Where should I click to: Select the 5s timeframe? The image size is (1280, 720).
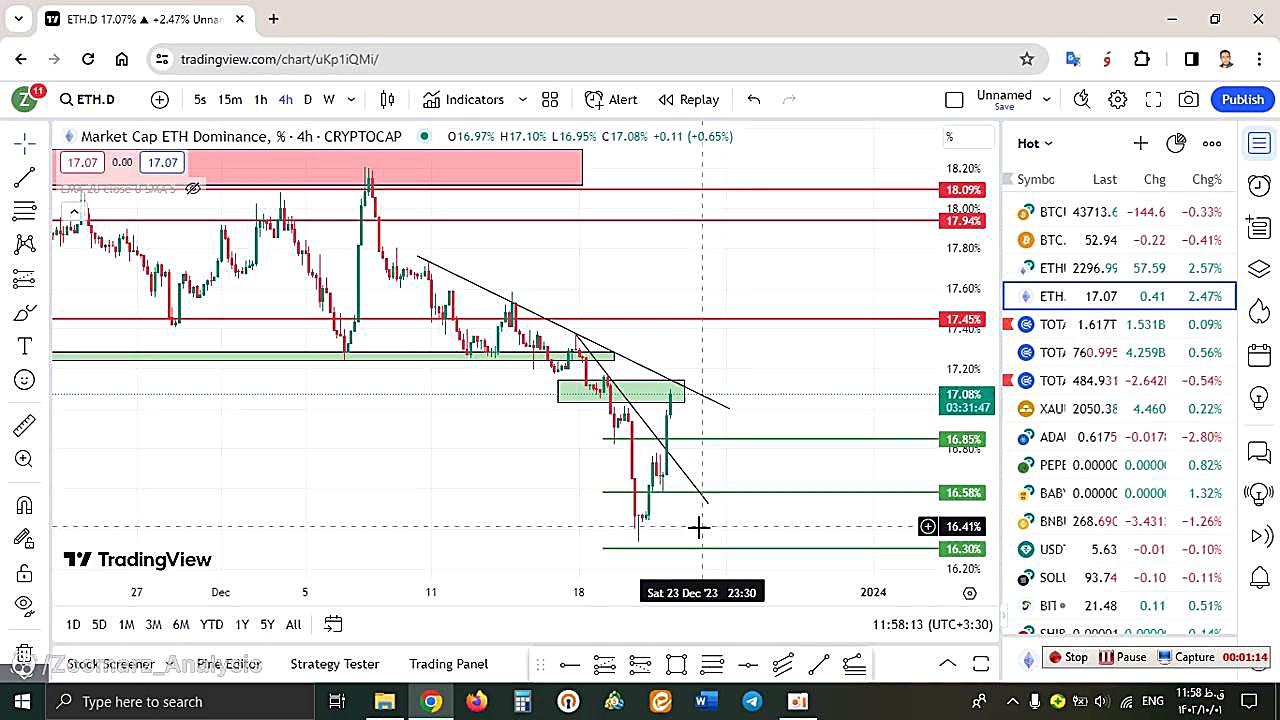click(x=200, y=99)
